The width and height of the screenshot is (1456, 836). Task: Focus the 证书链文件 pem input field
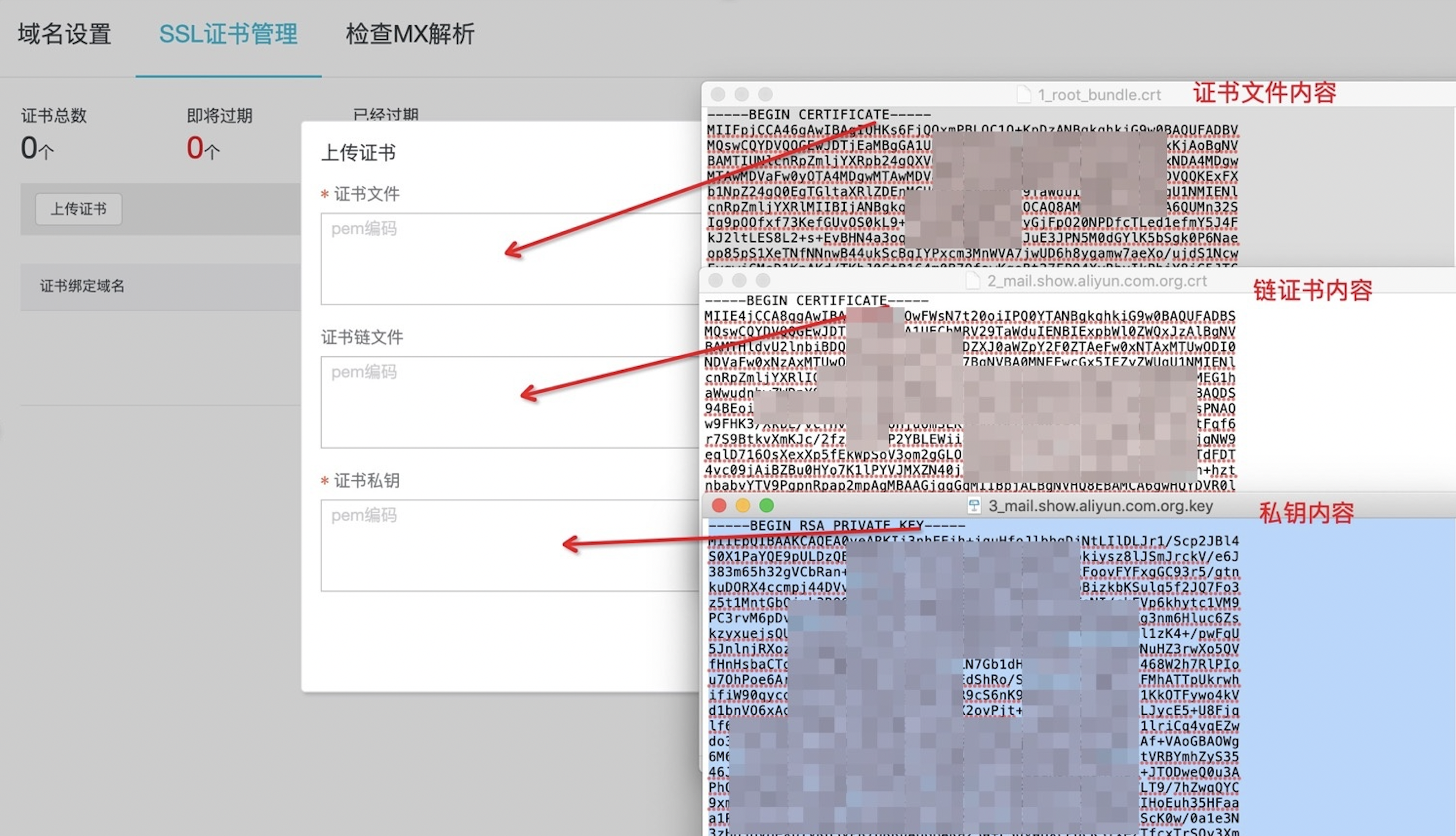[x=510, y=402]
